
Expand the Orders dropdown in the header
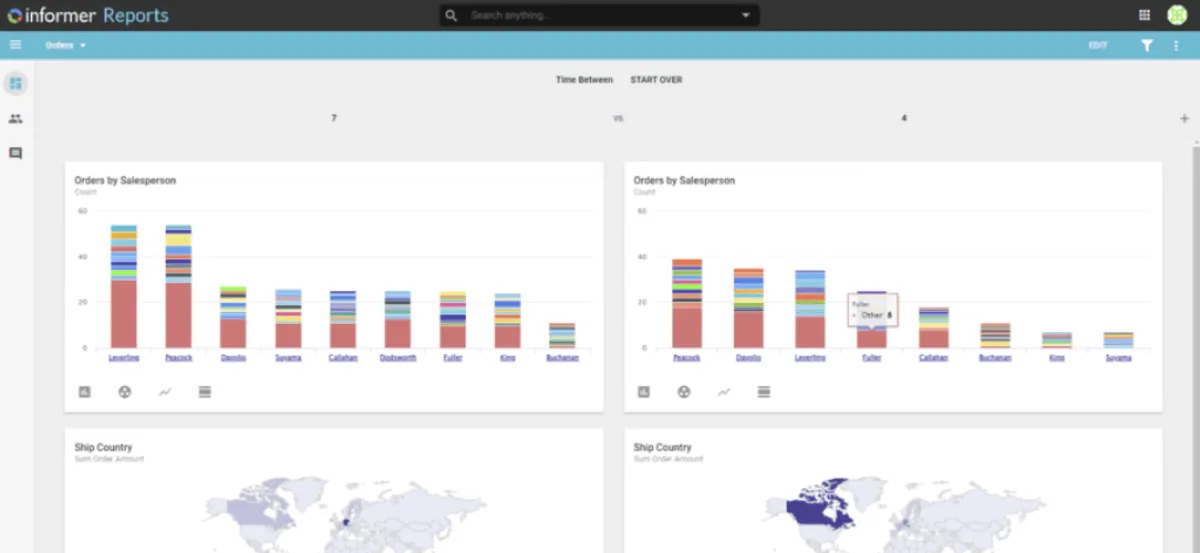point(66,45)
